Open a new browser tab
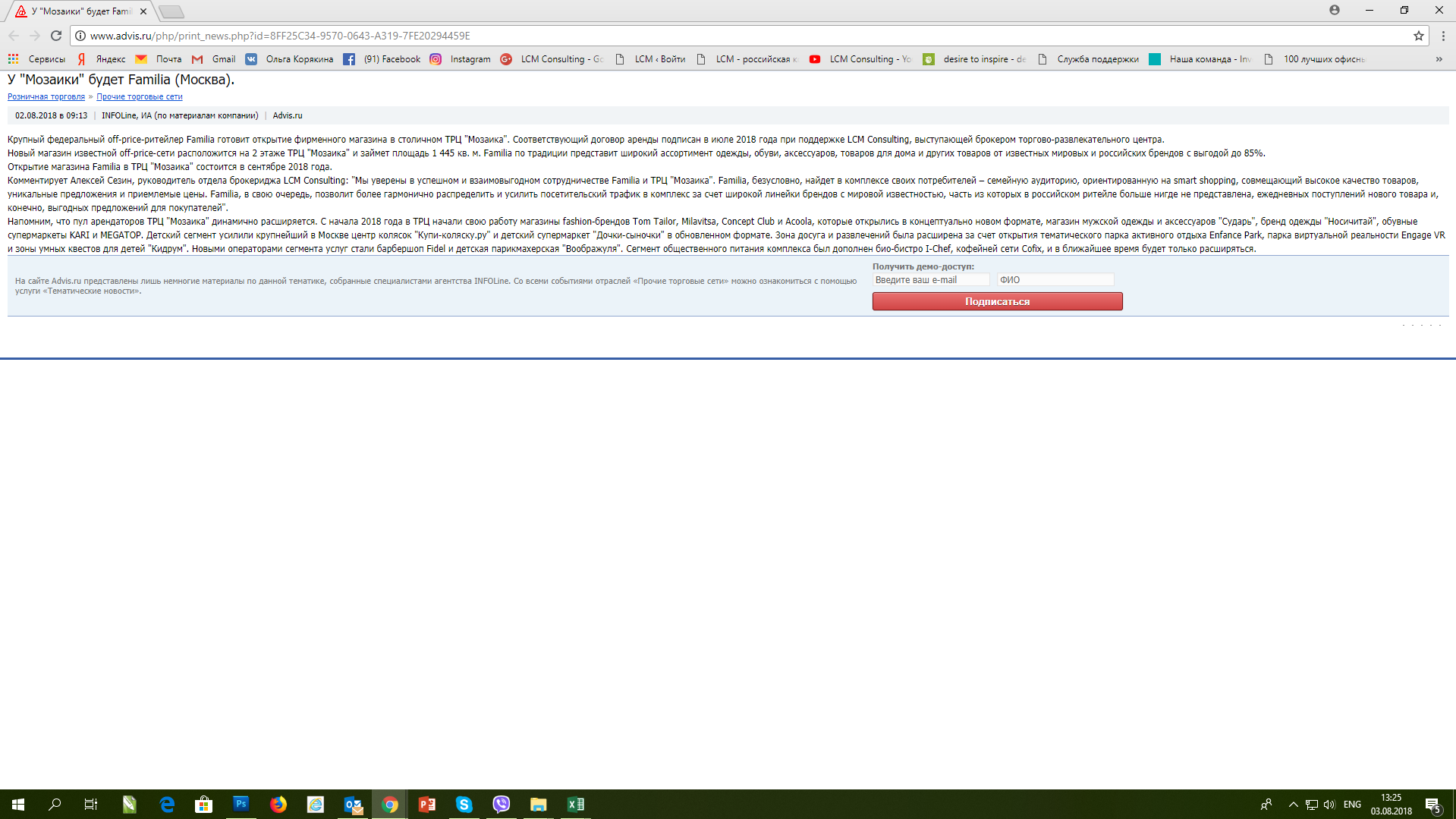Image resolution: width=1456 pixels, height=819 pixels. [x=171, y=11]
